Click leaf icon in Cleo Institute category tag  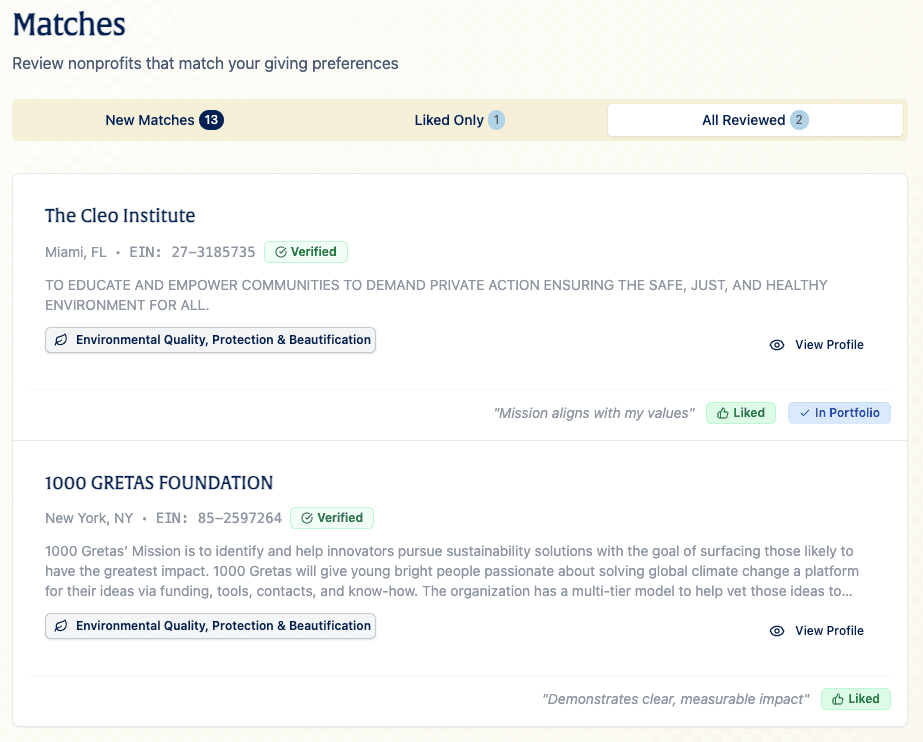click(61, 340)
